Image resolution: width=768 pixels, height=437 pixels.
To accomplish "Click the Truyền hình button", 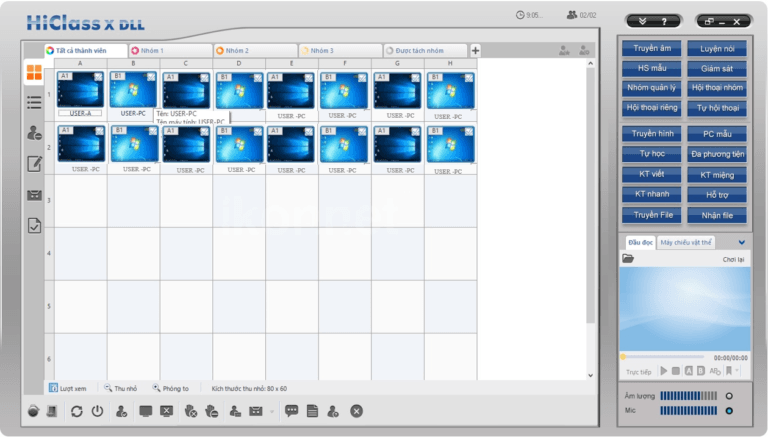I will tap(652, 133).
